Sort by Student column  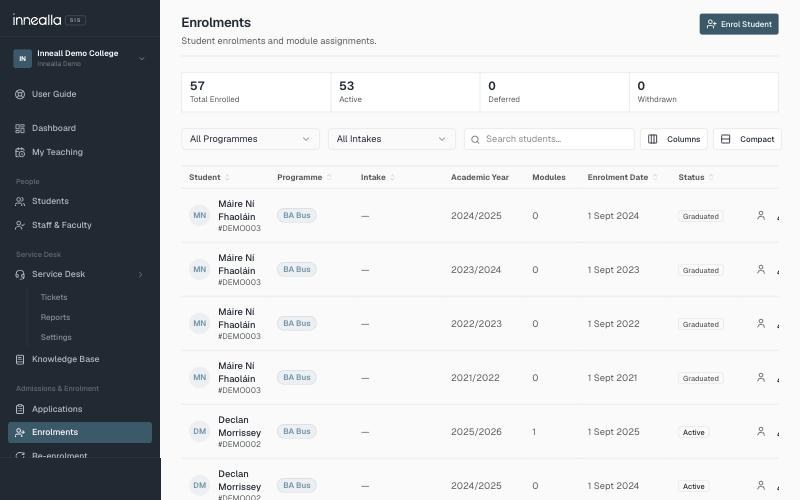[209, 177]
